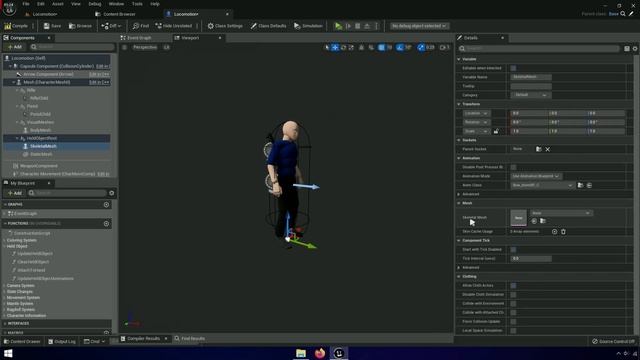
Task: Compile the blueprint with the Compile button
Action: [16, 26]
